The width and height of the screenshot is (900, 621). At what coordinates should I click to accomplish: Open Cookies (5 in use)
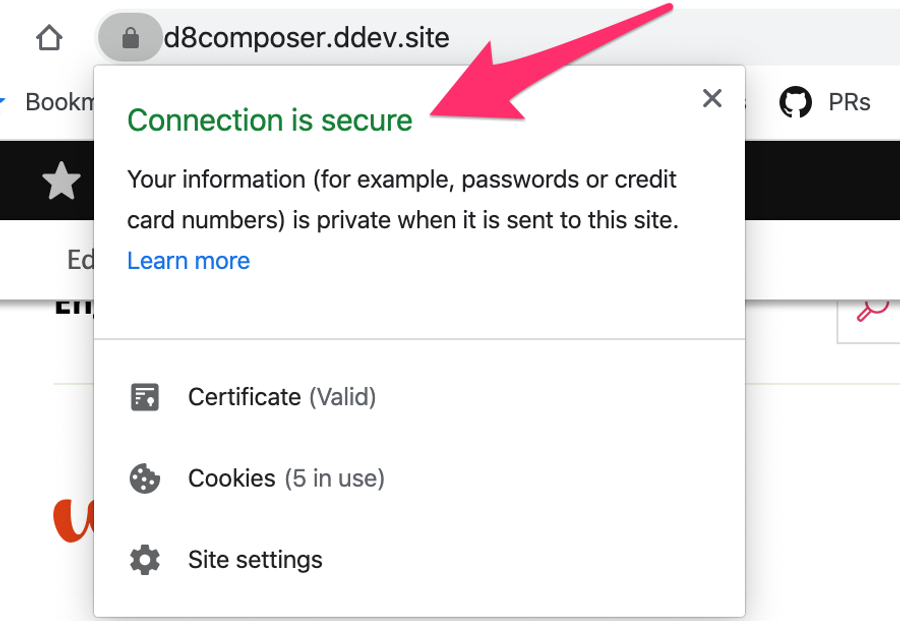point(286,478)
